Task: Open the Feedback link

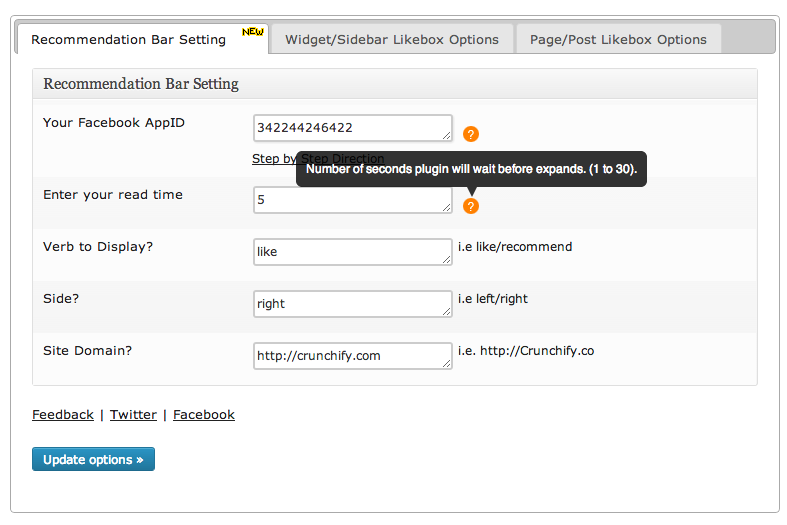Action: point(63,415)
